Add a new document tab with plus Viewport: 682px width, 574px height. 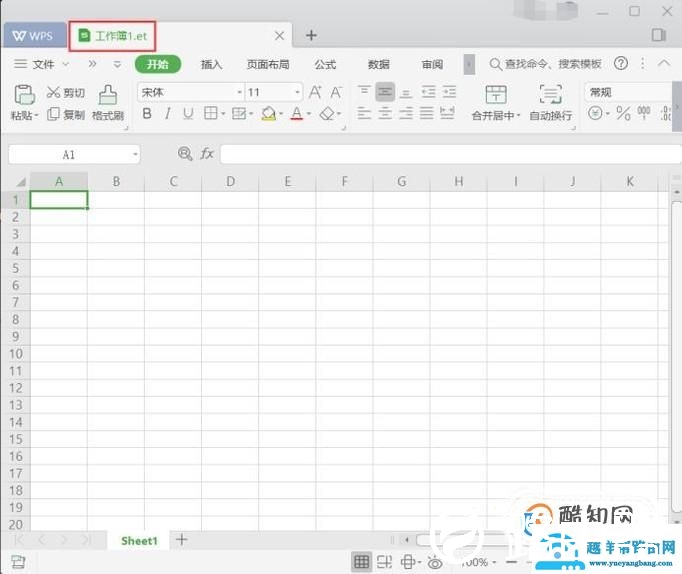coord(311,36)
